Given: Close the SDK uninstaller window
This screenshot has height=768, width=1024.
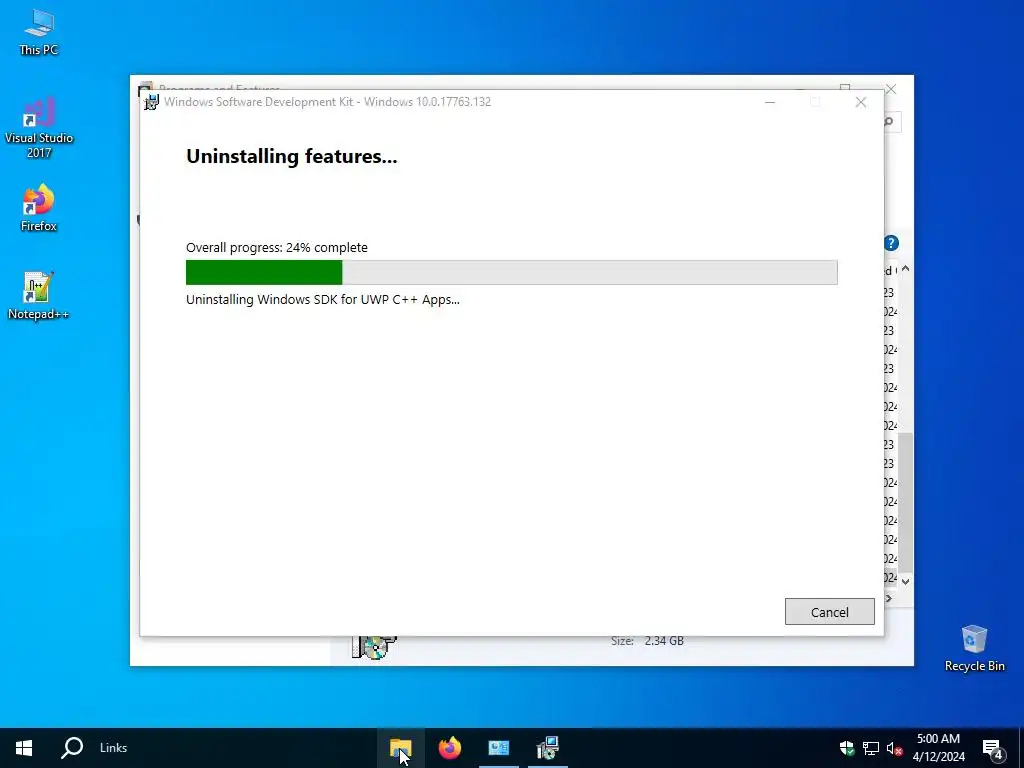Looking at the screenshot, I should pyautogui.click(x=861, y=102).
